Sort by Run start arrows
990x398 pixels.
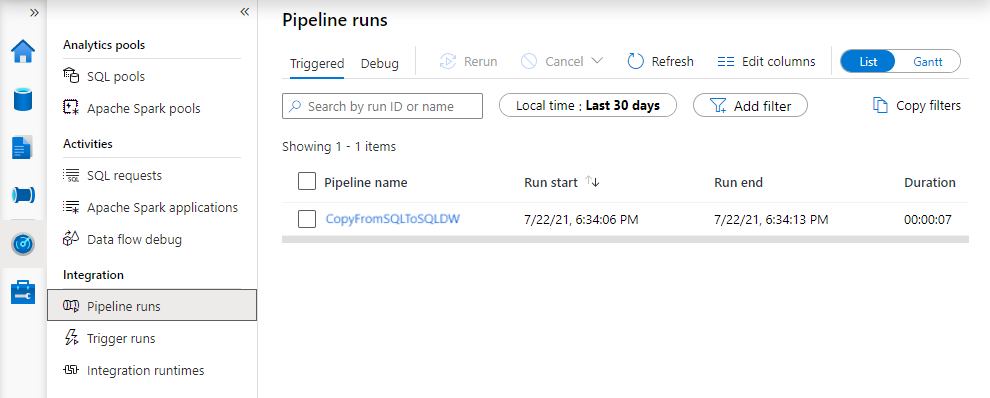point(592,182)
